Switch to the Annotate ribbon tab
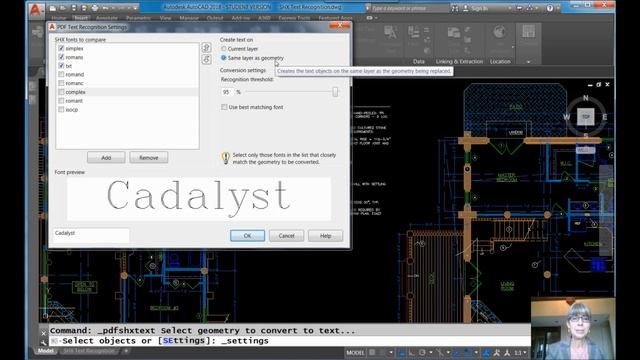The height and width of the screenshot is (360, 640). [x=107, y=18]
